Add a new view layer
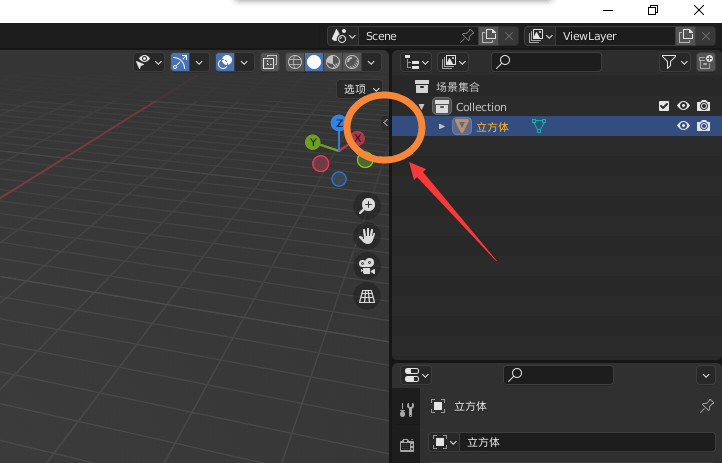The image size is (722, 463). click(686, 36)
